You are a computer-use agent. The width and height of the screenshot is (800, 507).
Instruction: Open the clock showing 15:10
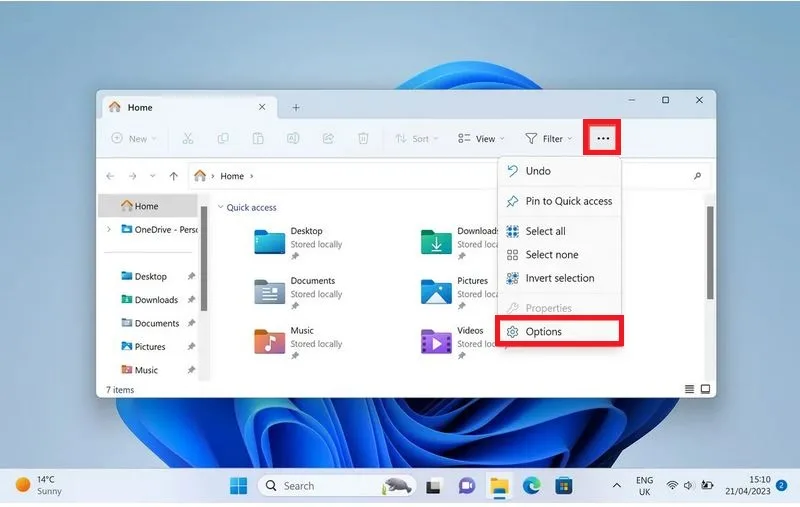point(748,486)
